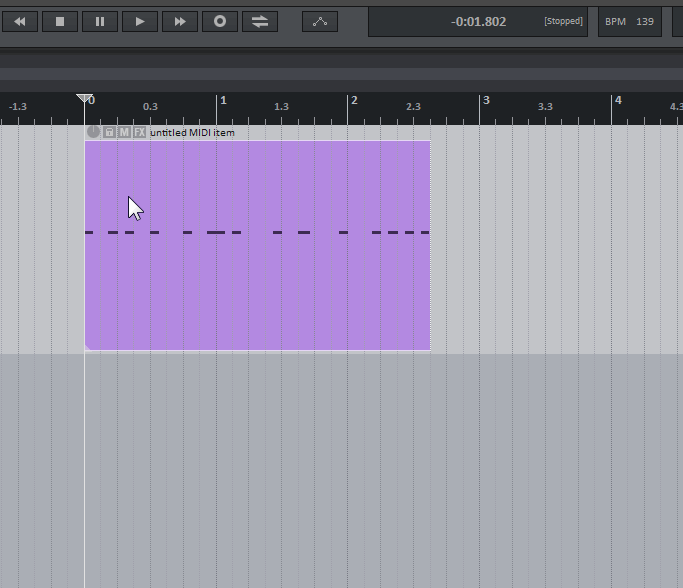Screen dimensions: 683x588
Task: Click the time position display
Action: coord(478,21)
